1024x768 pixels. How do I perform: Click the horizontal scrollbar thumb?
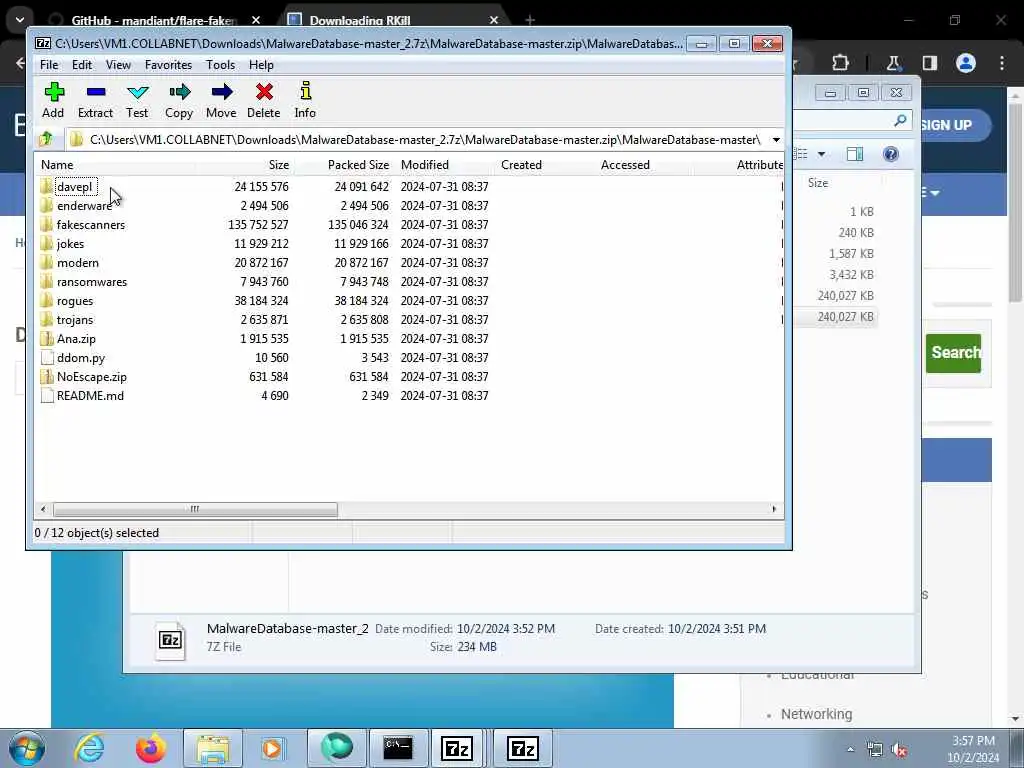pos(195,509)
